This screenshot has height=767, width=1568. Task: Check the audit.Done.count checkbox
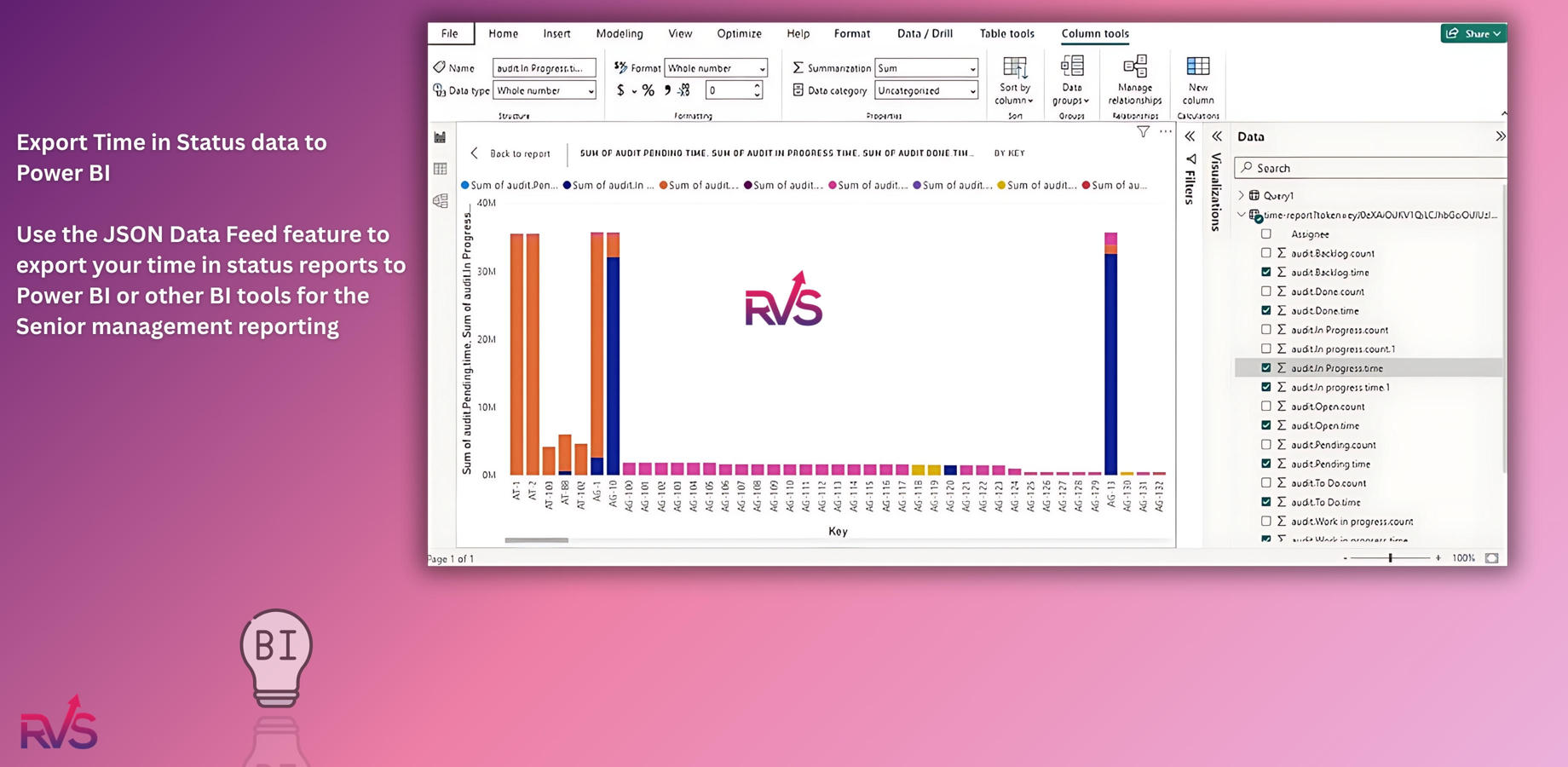click(x=1266, y=291)
